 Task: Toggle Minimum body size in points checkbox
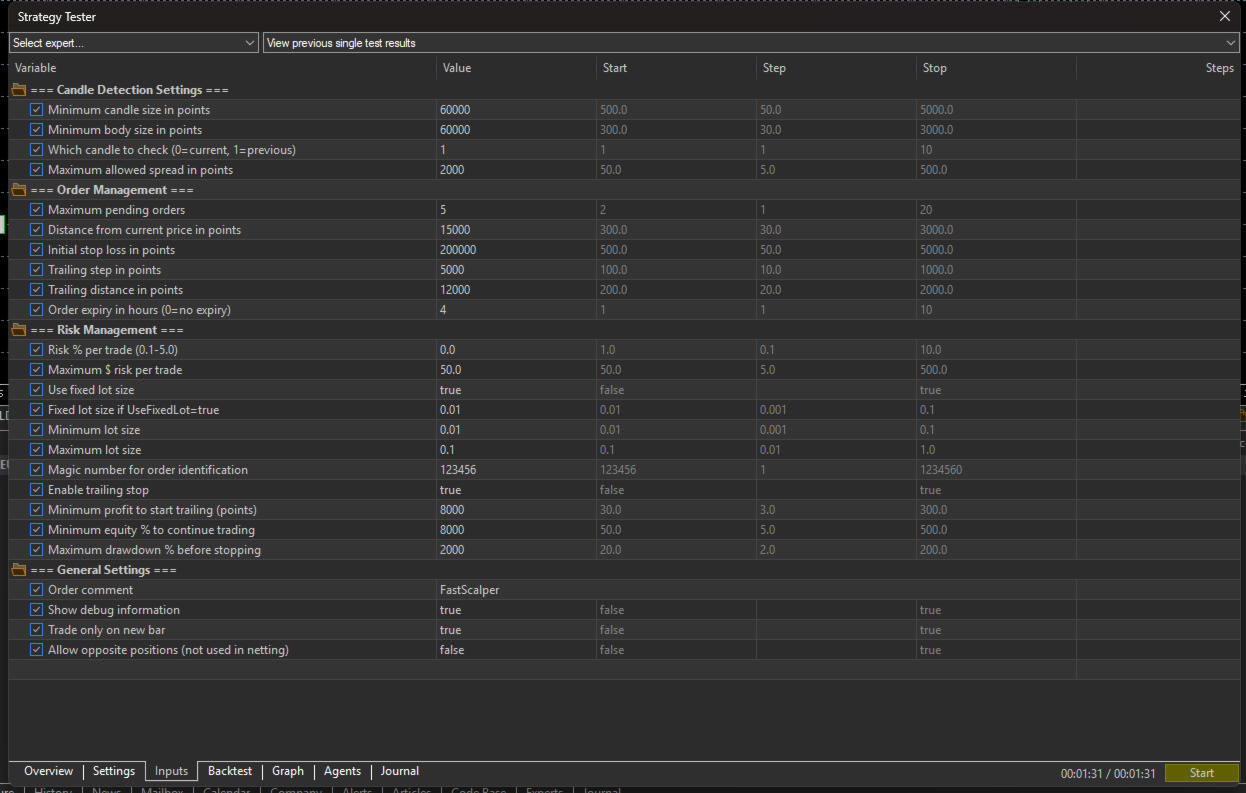(37, 130)
